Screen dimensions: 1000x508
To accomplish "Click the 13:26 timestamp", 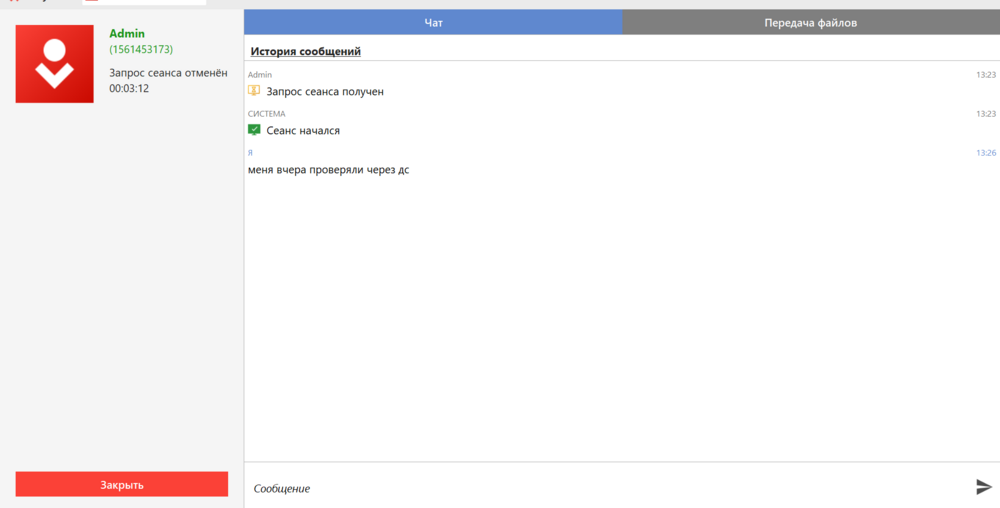I will (986, 153).
